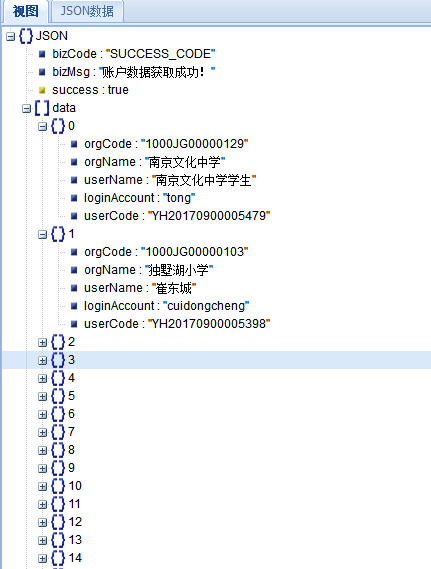Screen dimensions: 431x569
Task: Expand data item 2
Action: tap(42, 343)
